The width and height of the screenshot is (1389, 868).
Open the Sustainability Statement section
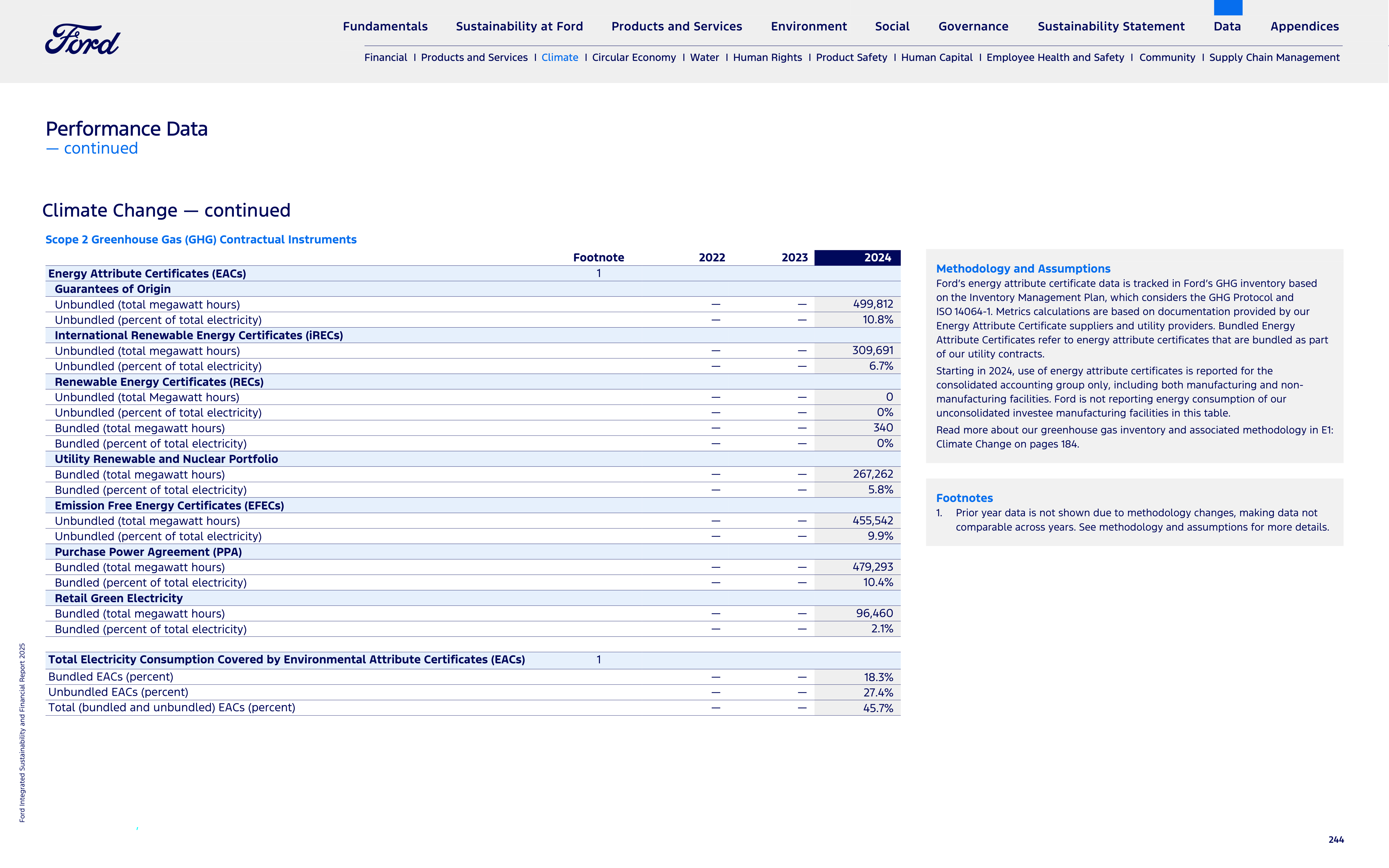point(1111,26)
